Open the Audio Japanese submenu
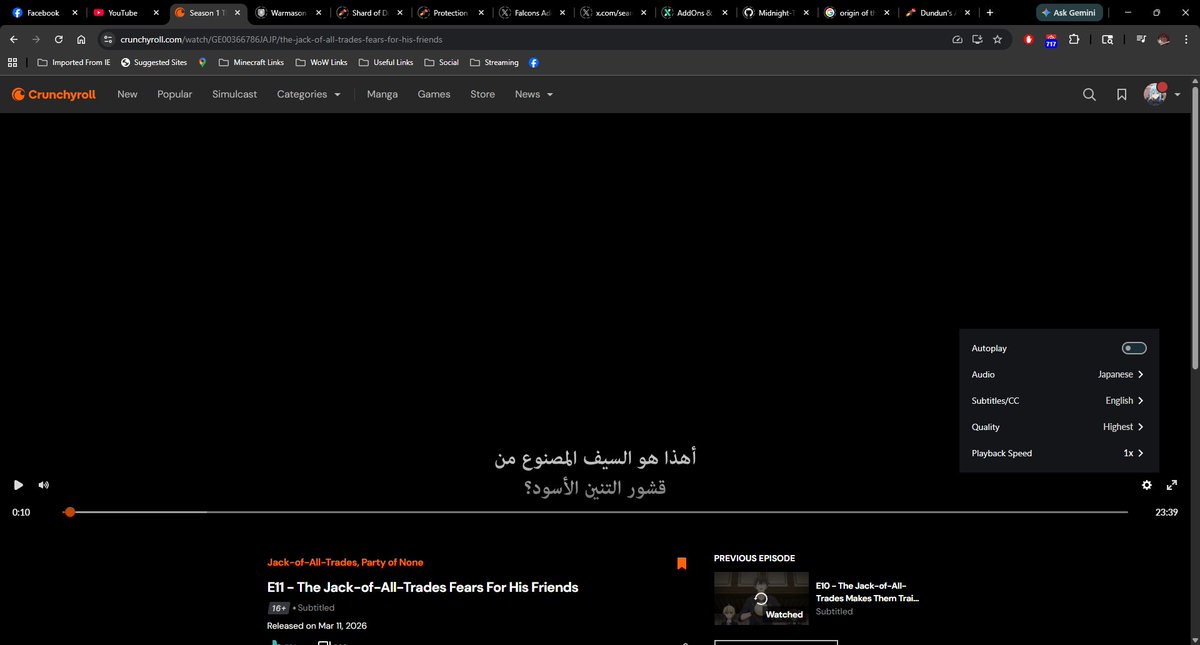The width and height of the screenshot is (1200, 645). [1059, 374]
